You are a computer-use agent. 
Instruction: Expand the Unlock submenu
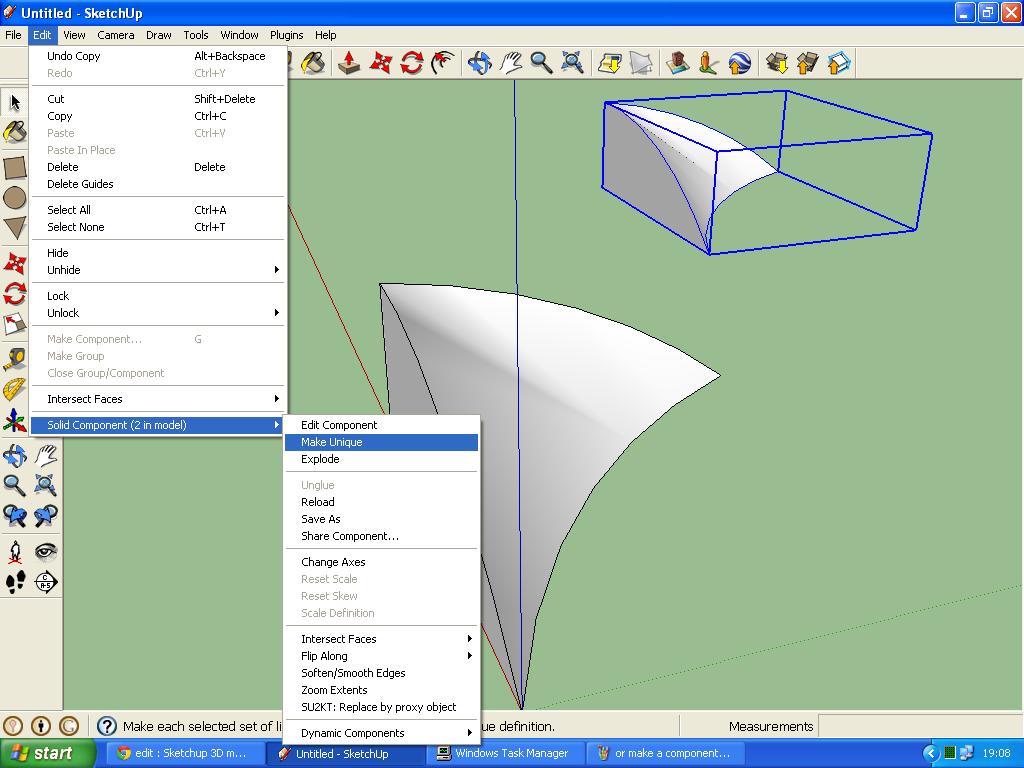pos(157,313)
